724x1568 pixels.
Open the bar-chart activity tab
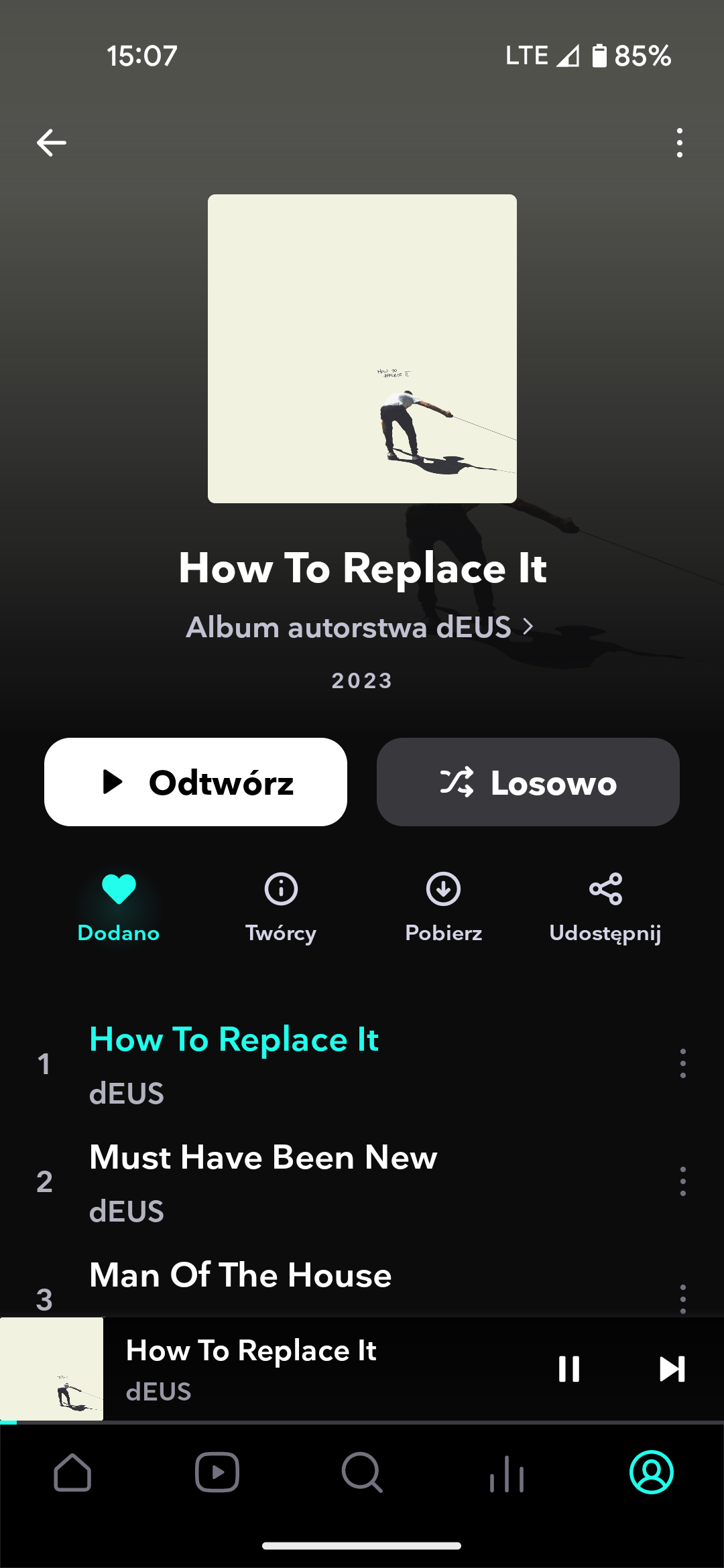pyautogui.click(x=507, y=1474)
